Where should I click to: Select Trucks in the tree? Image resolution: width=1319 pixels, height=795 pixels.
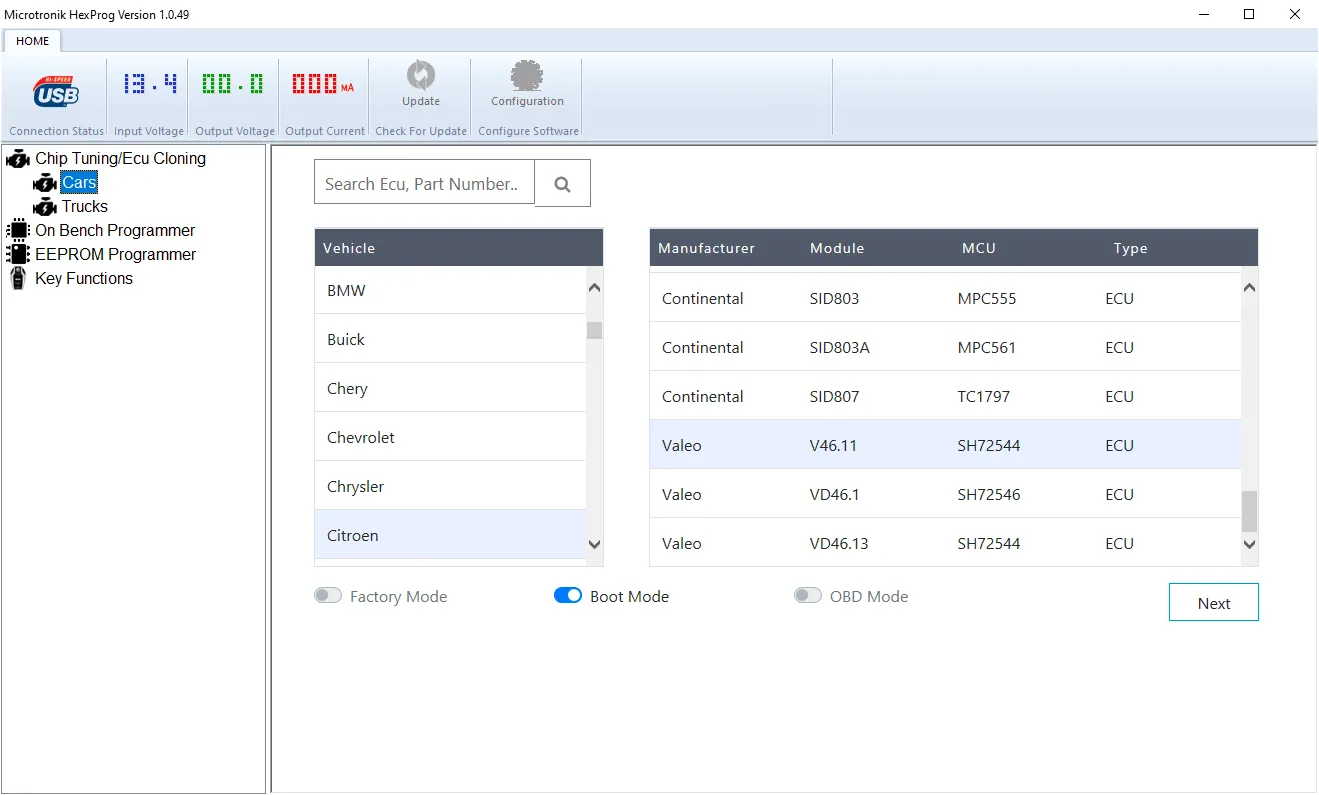tap(84, 207)
